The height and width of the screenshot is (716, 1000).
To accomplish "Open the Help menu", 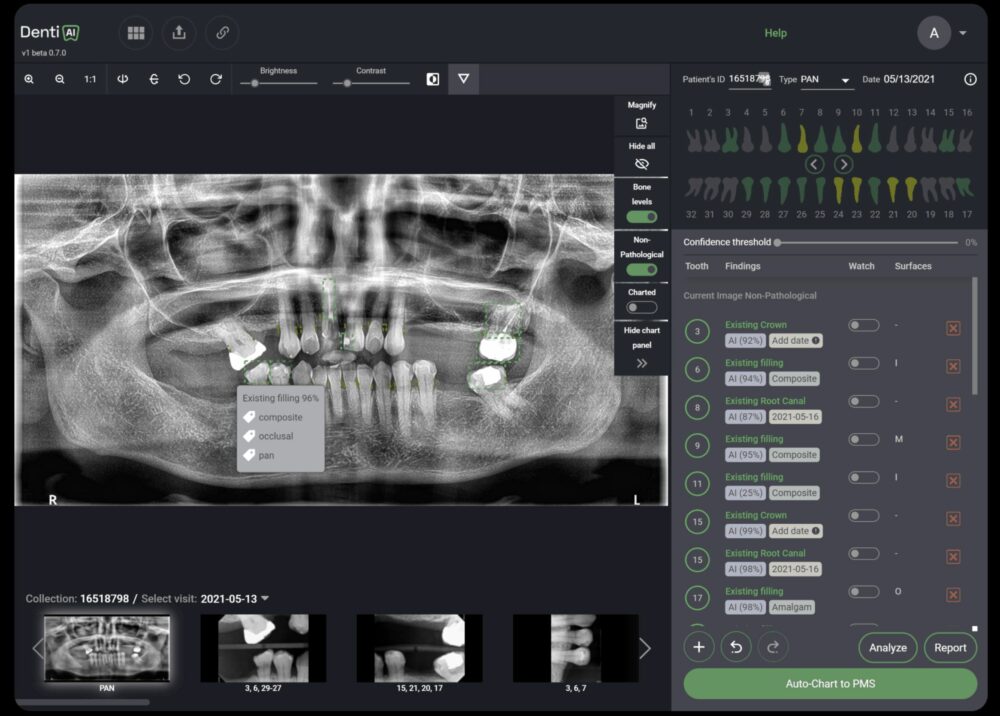I will [775, 32].
